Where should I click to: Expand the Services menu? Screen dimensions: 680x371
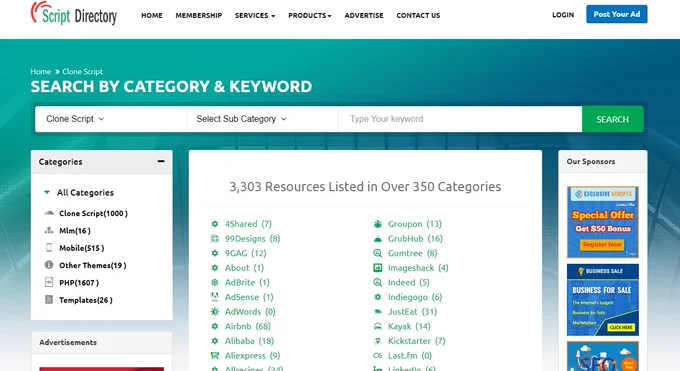click(255, 15)
